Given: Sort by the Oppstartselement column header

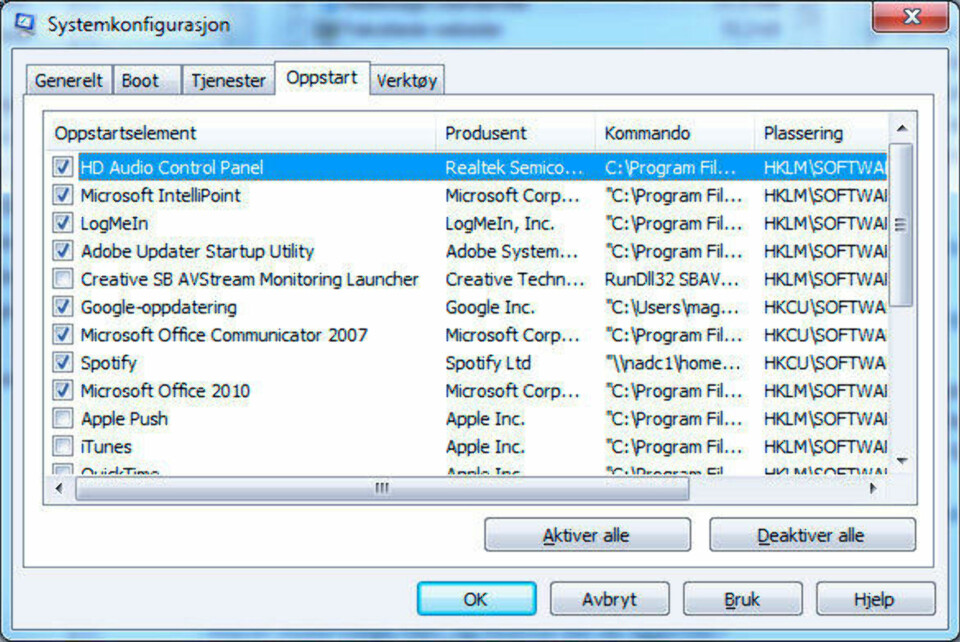Looking at the screenshot, I should pyautogui.click(x=240, y=133).
